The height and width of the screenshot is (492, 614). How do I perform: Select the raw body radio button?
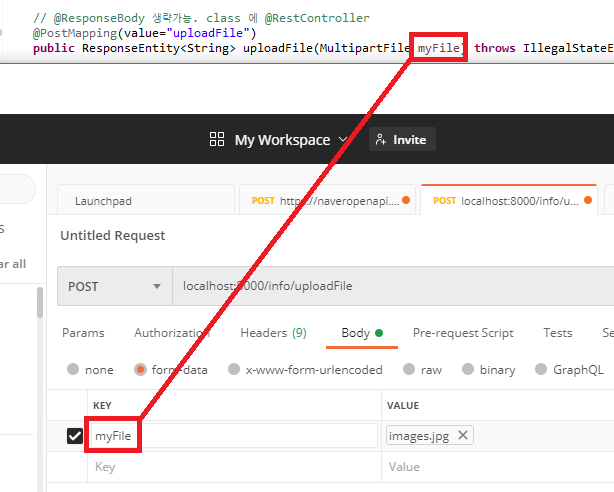point(409,369)
